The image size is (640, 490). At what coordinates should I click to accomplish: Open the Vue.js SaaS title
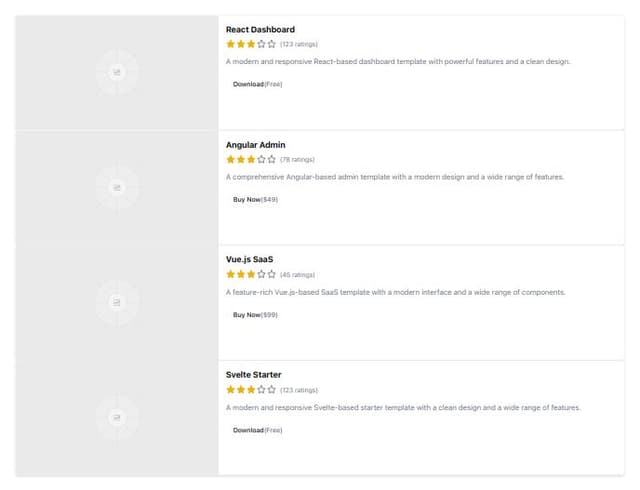[249, 259]
